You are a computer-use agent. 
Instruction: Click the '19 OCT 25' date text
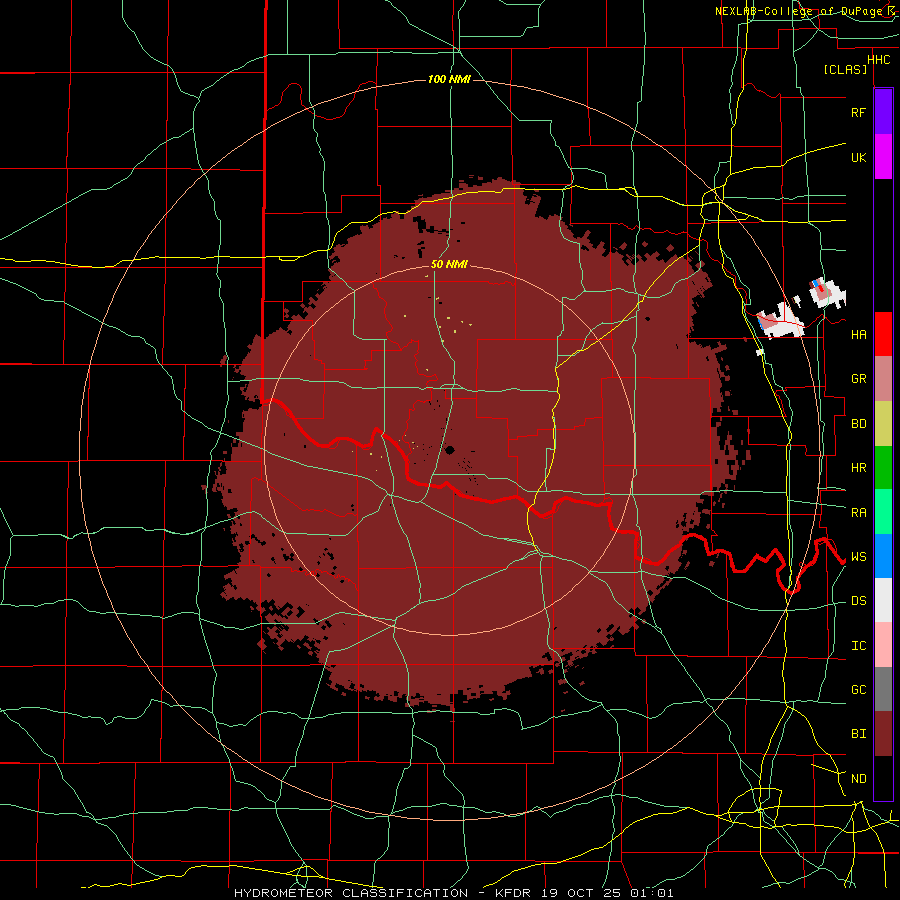point(582,893)
